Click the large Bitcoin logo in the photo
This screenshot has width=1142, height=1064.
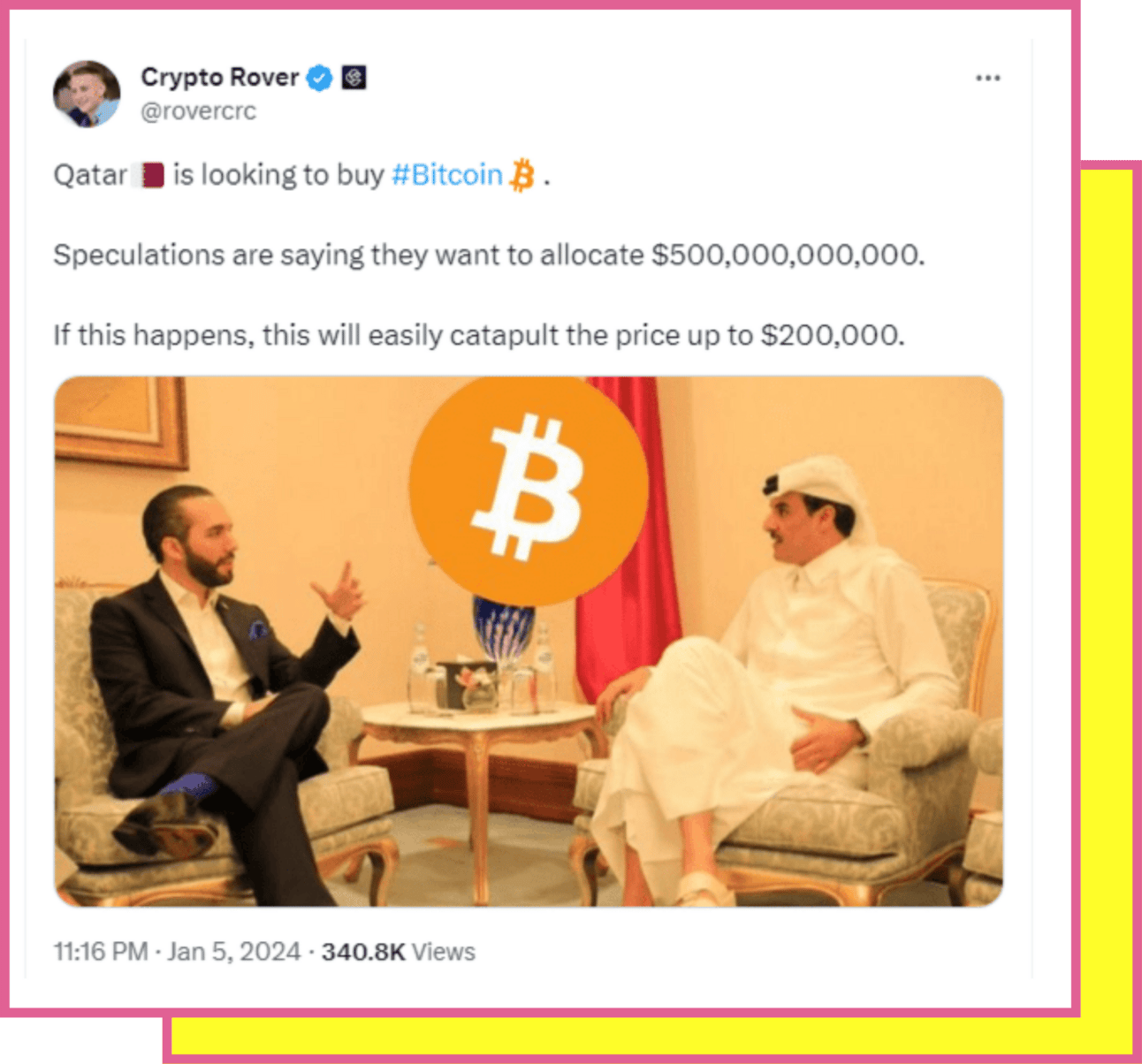[x=529, y=489]
